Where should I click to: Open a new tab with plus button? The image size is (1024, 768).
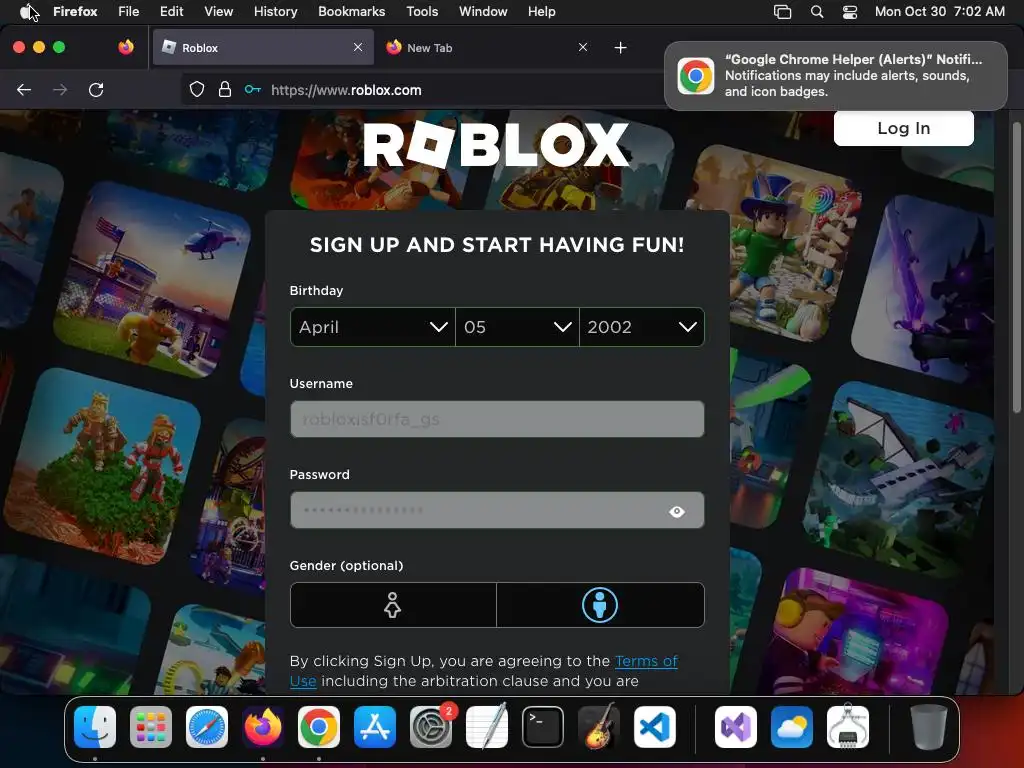point(620,48)
